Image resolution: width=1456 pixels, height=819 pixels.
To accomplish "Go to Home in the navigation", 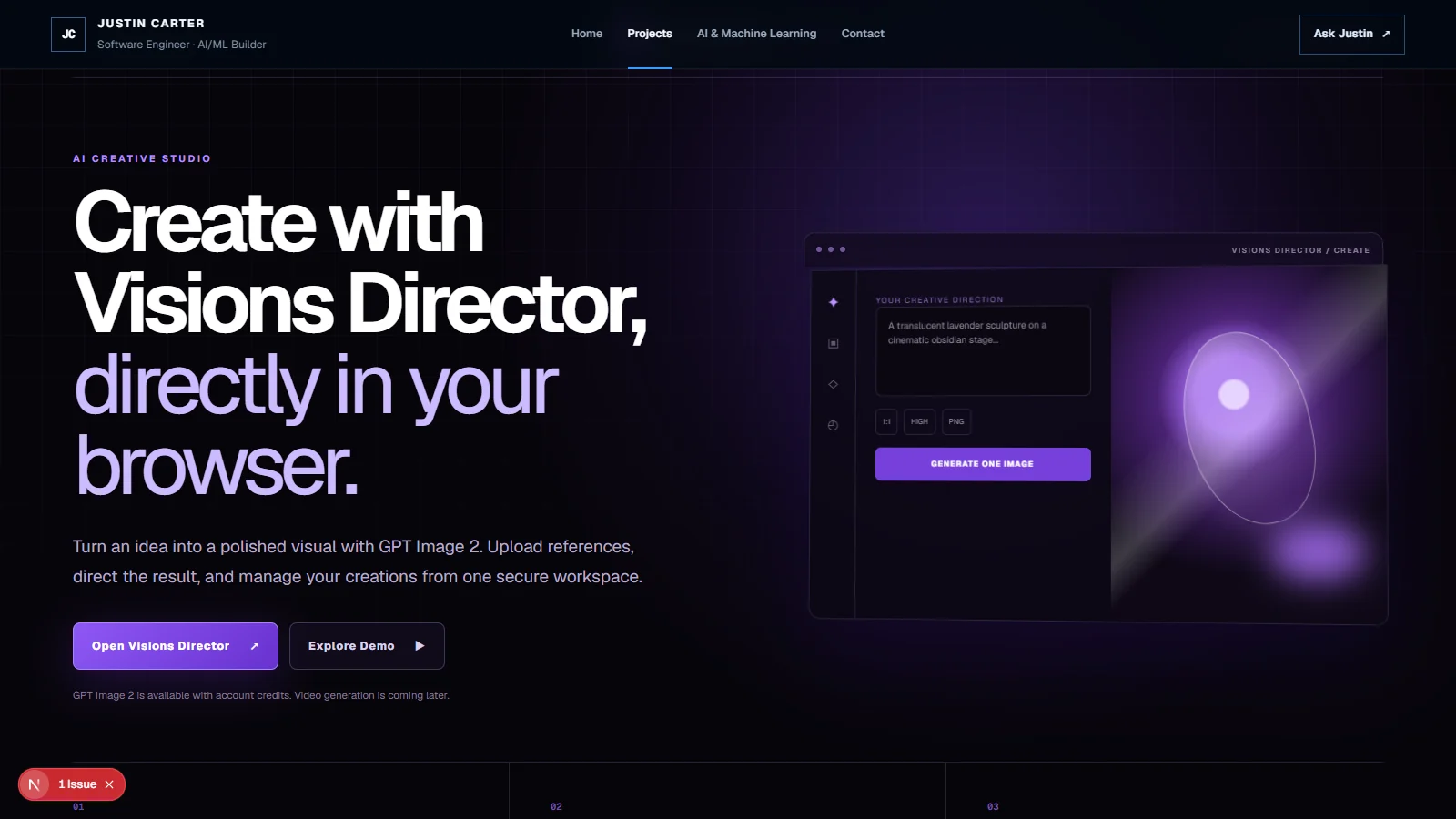I will (587, 34).
